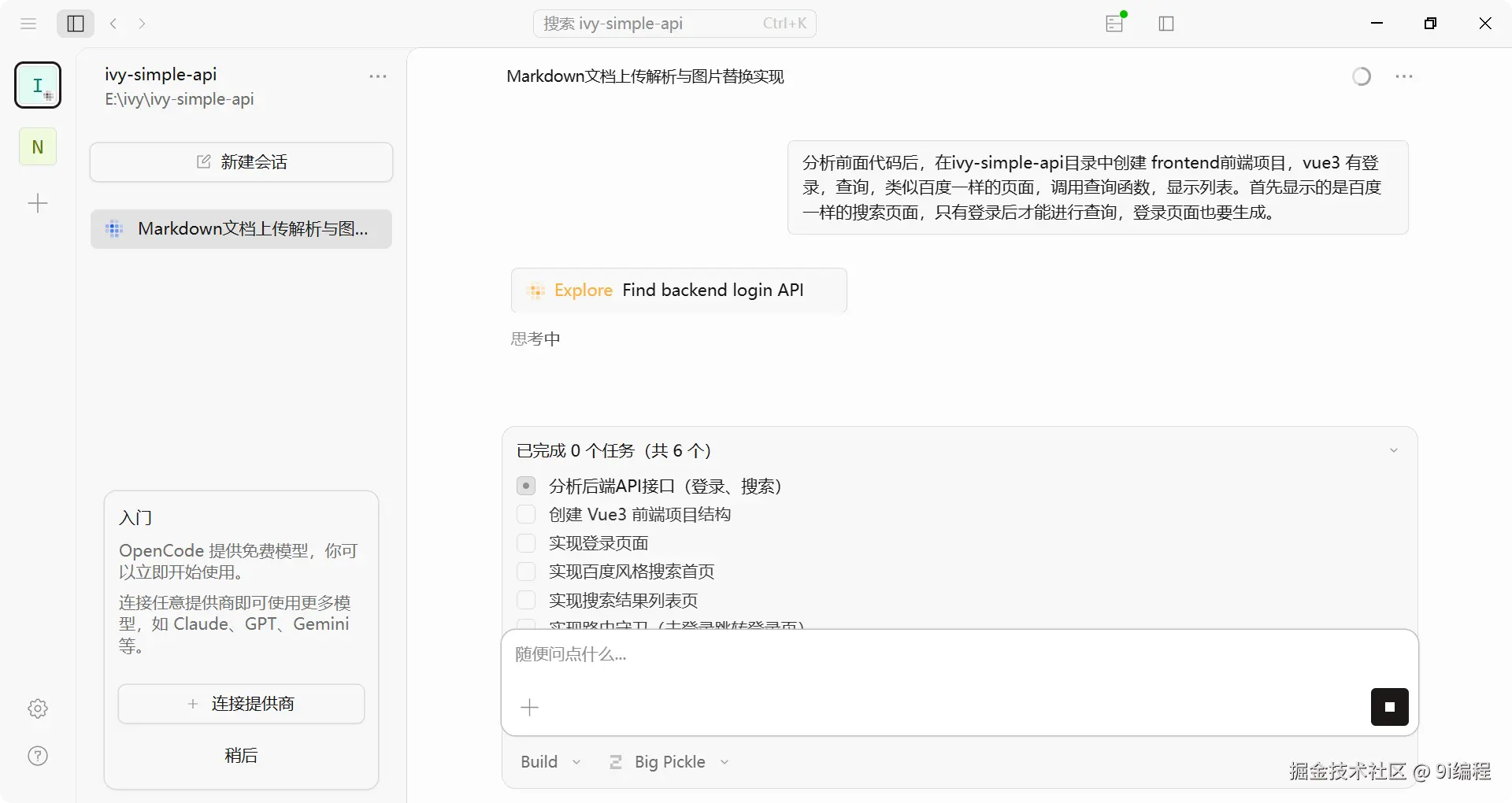Click the loading spinner in session header
The image size is (1512, 803).
(x=1362, y=76)
